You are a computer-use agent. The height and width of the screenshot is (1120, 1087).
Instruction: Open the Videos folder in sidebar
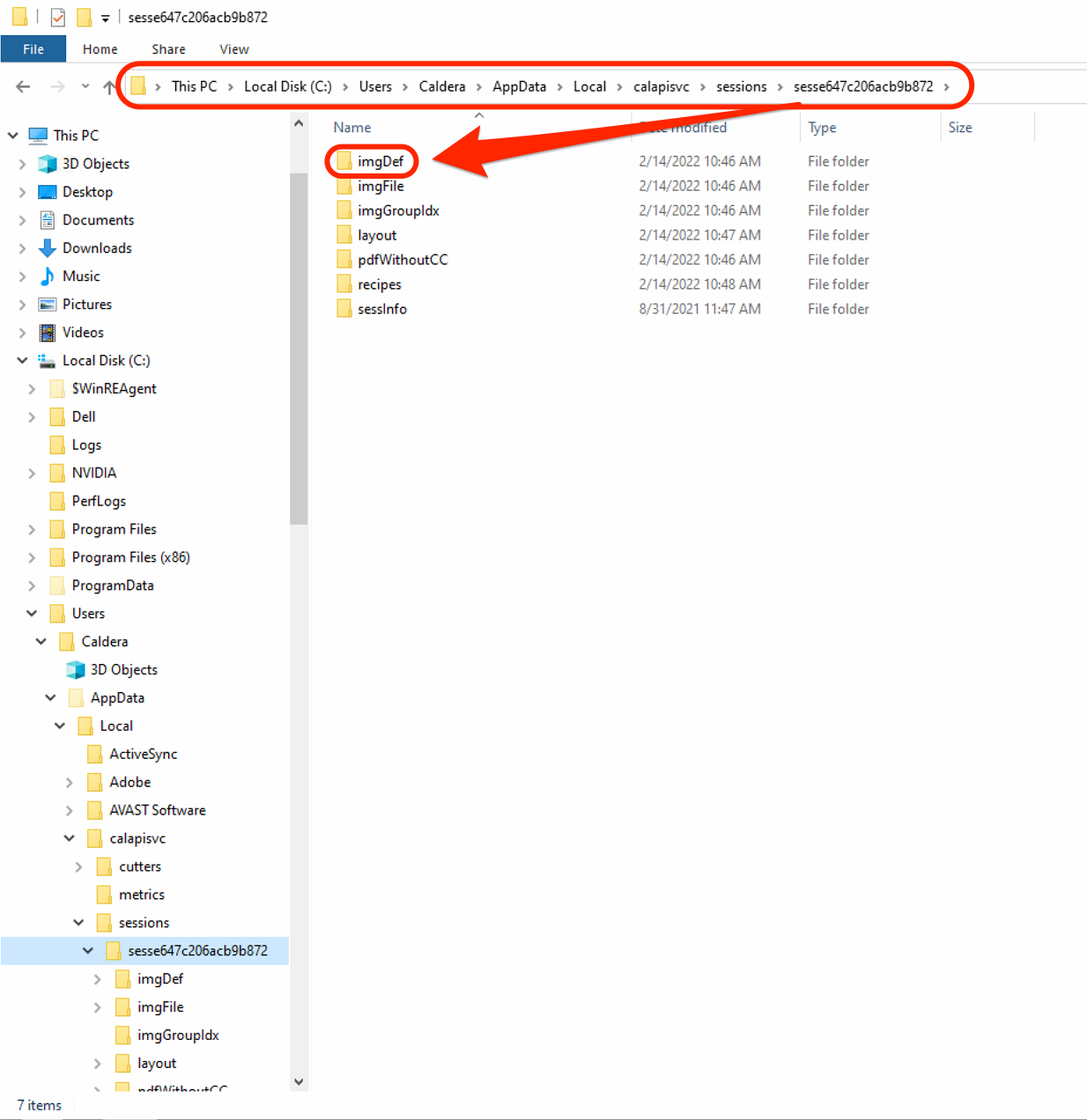[x=81, y=332]
